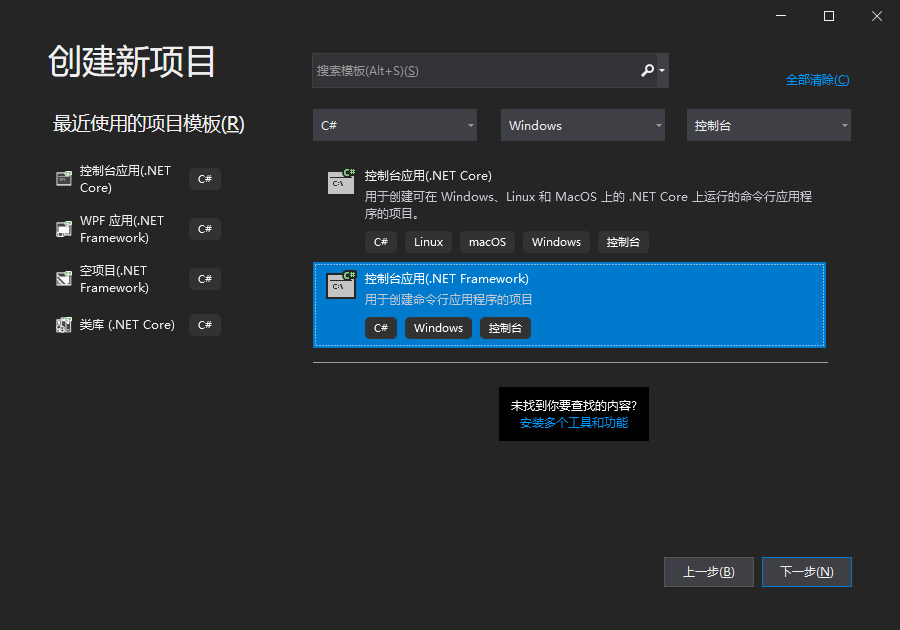Select the macOS tag on .NET Core template

(x=487, y=241)
